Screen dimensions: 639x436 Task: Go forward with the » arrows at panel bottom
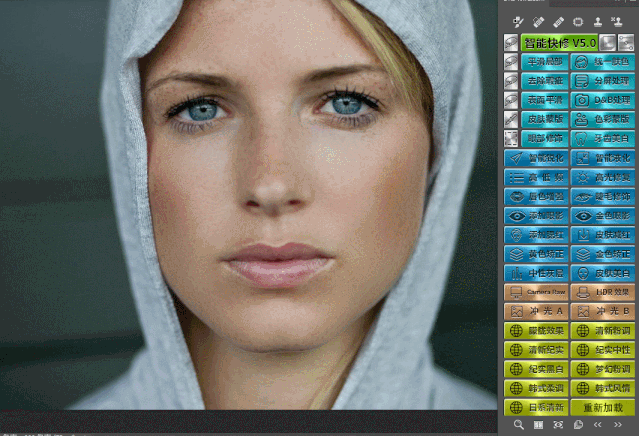[x=618, y=425]
